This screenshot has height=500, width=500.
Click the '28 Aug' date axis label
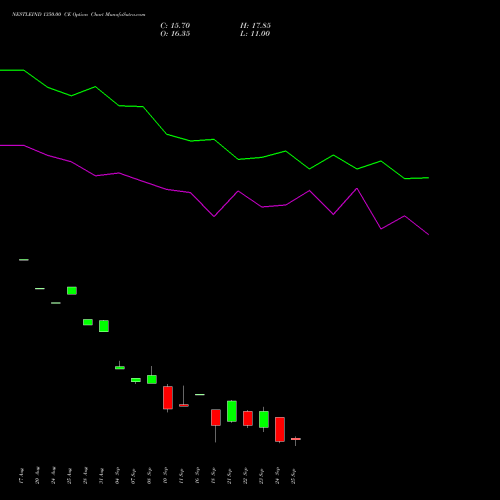coord(86,476)
